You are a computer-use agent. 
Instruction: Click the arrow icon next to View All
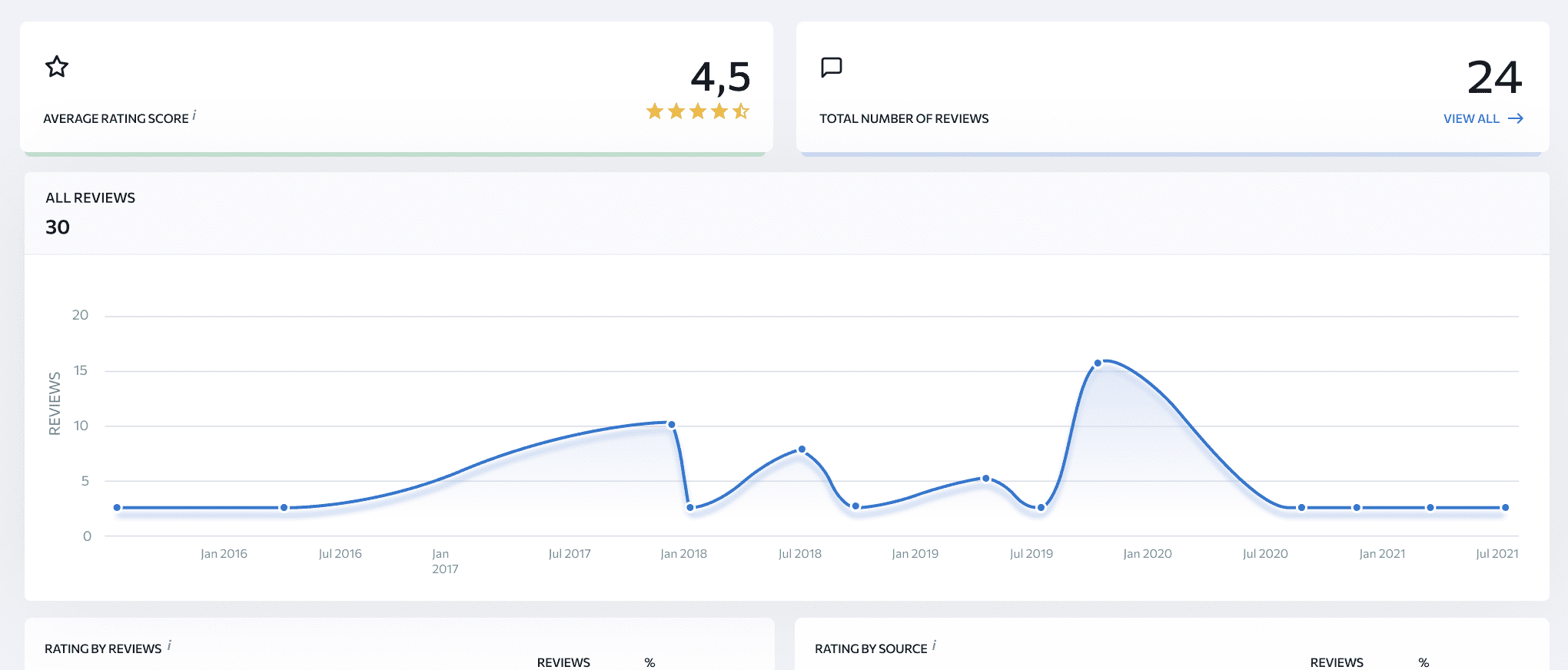(x=1516, y=118)
